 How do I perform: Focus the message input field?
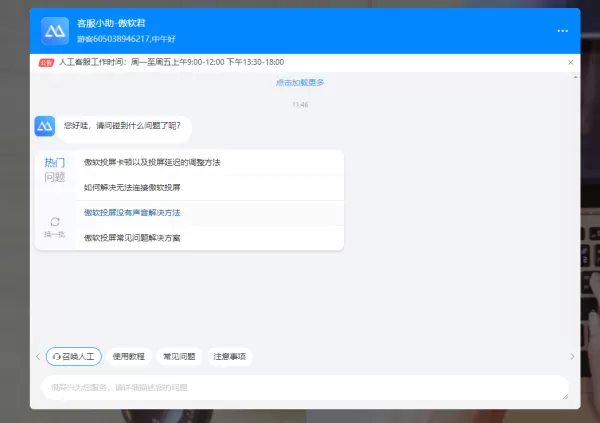pos(305,387)
